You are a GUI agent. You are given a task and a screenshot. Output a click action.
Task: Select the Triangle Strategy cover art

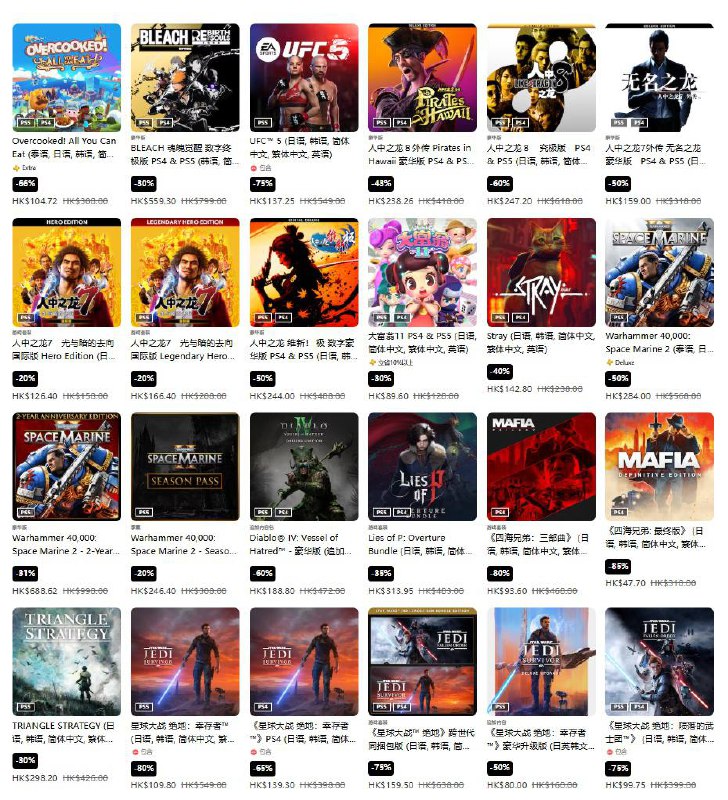click(x=67, y=662)
